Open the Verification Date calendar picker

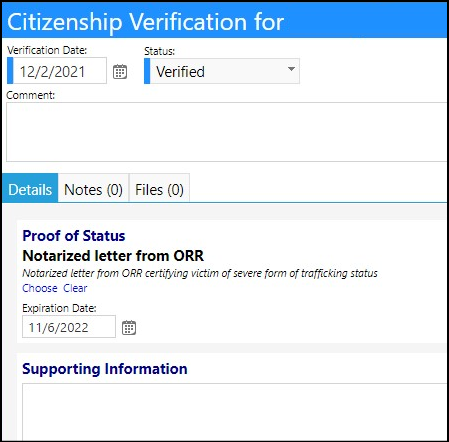coord(120,72)
